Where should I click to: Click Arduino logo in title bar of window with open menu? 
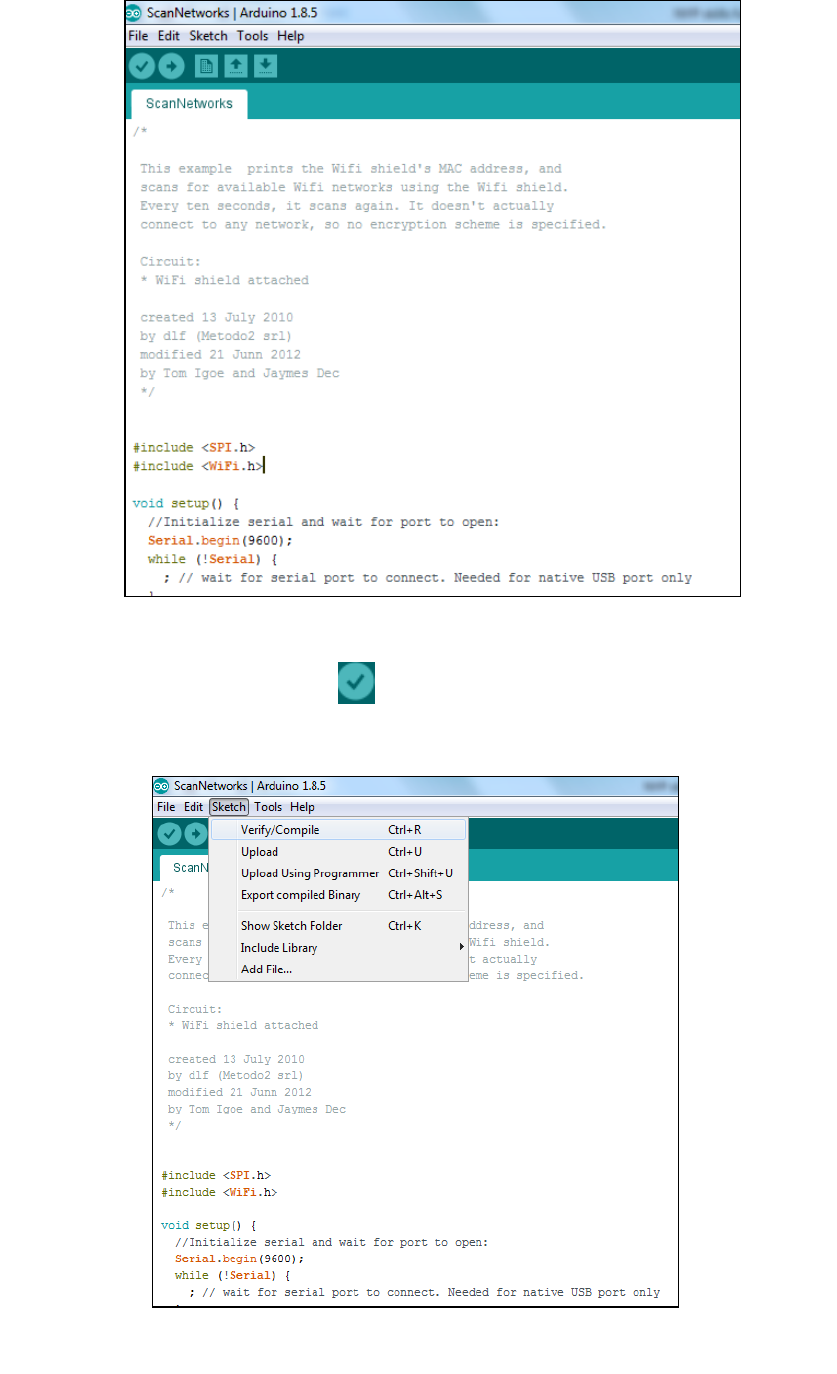coord(162,786)
